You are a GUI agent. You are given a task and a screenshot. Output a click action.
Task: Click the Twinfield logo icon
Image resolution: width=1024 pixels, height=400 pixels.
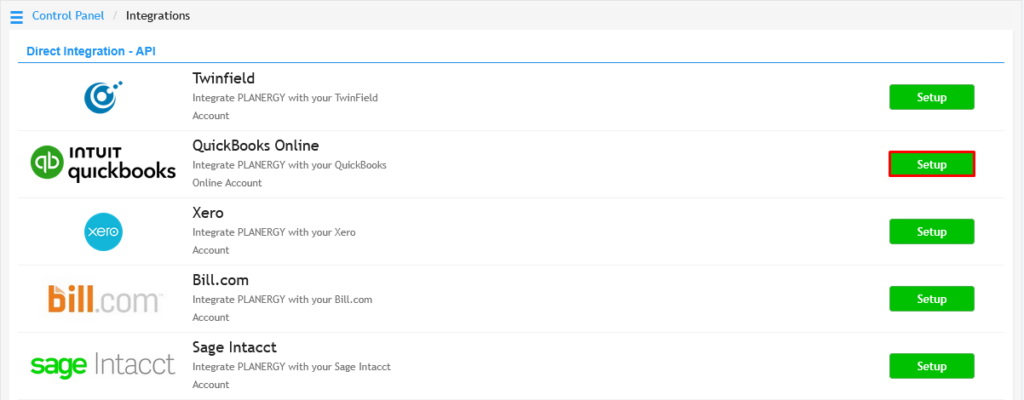coord(103,97)
